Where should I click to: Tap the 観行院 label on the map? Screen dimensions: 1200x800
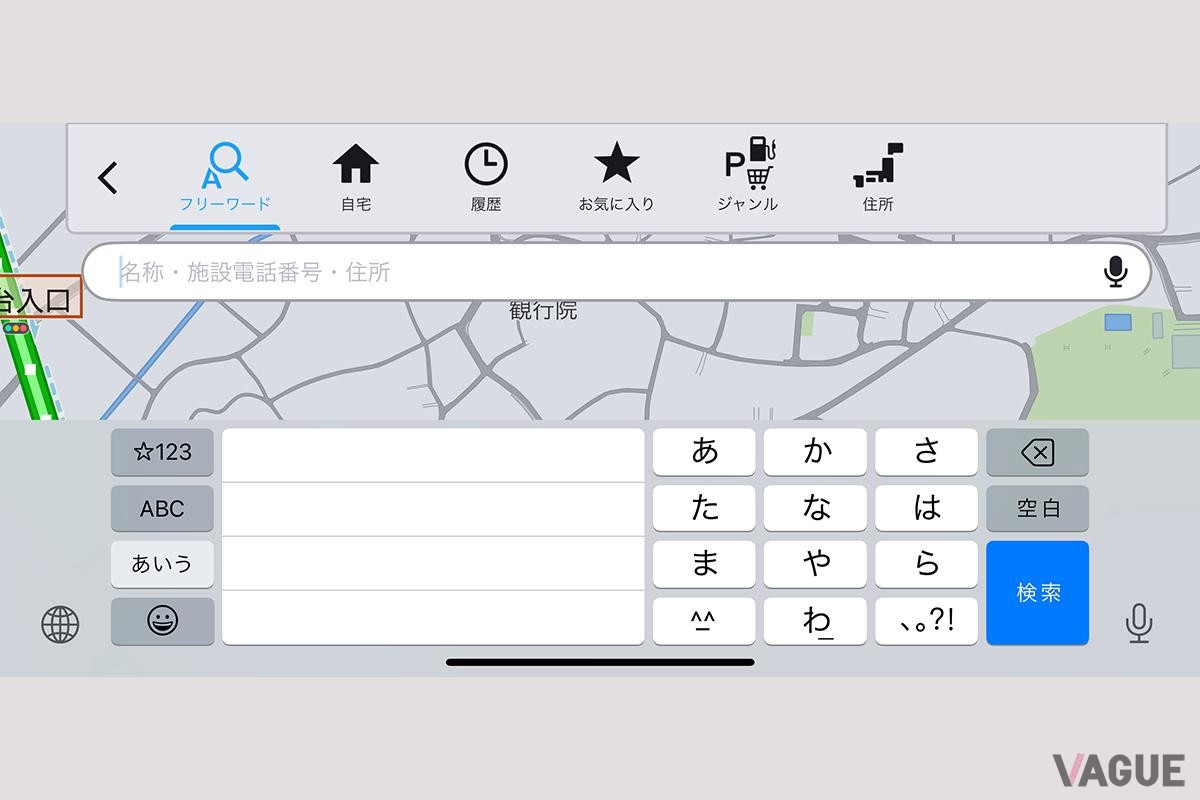pos(543,311)
